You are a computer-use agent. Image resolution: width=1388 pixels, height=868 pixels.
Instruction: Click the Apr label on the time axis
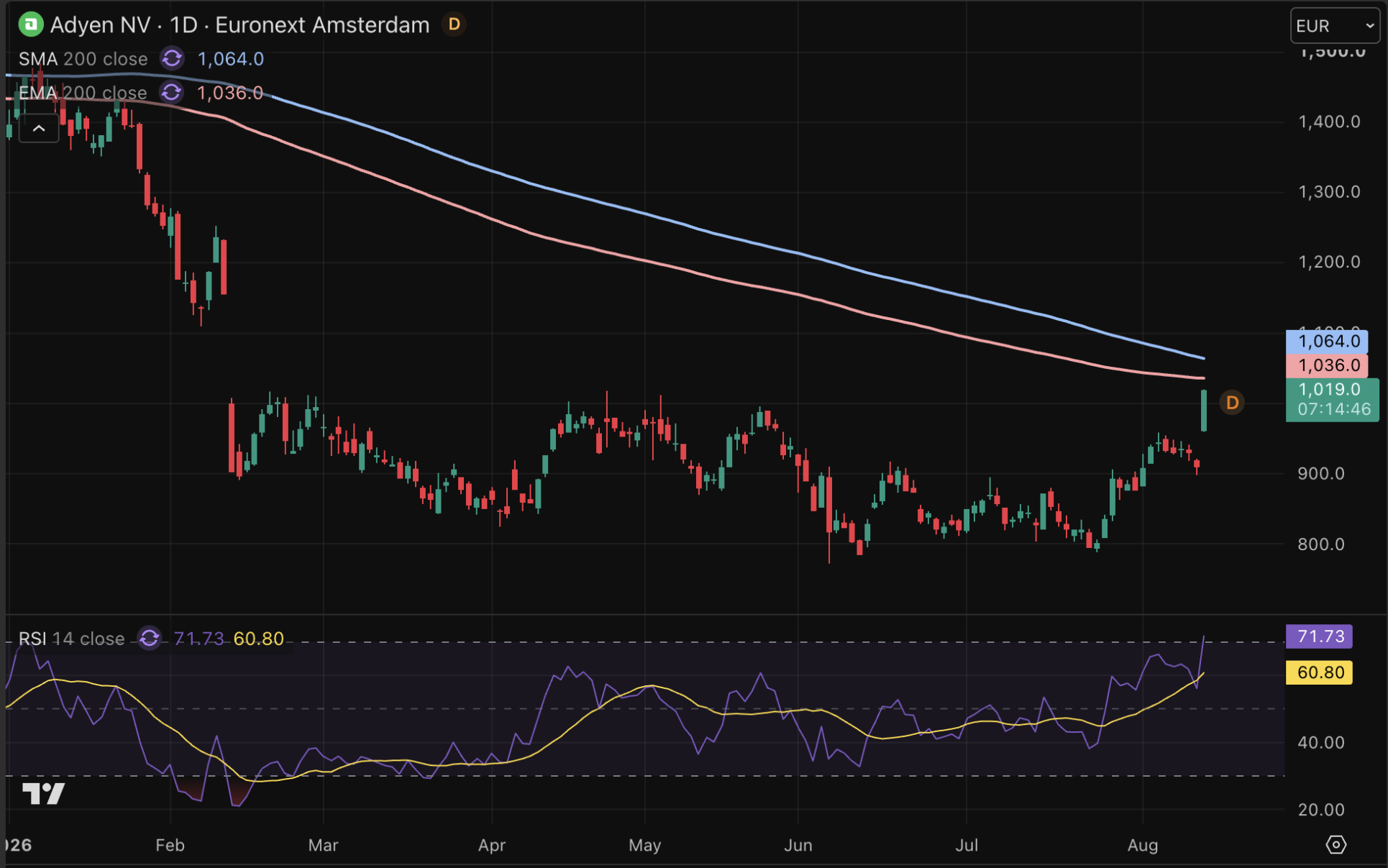(492, 845)
